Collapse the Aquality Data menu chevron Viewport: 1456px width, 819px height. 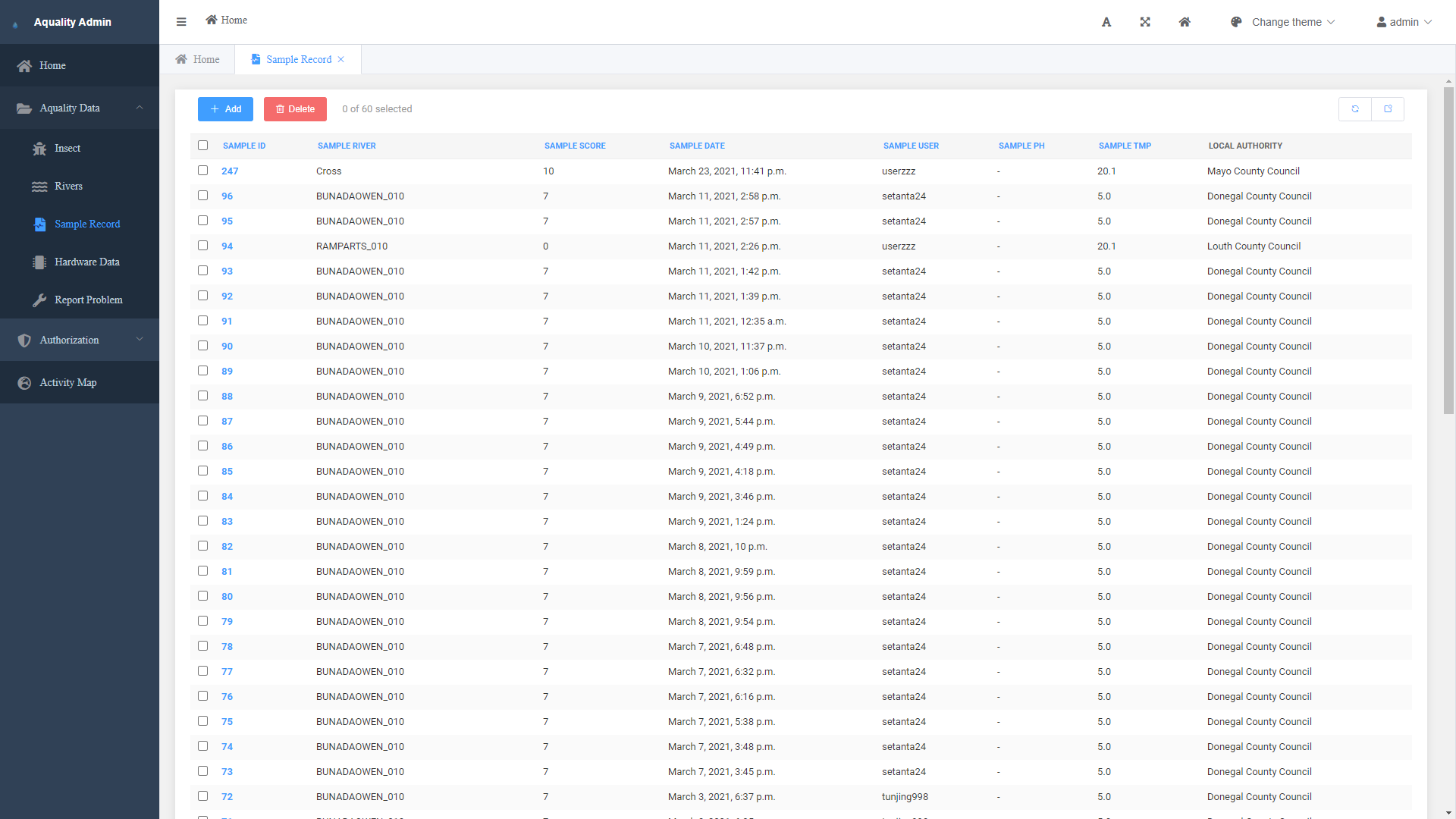tap(140, 108)
